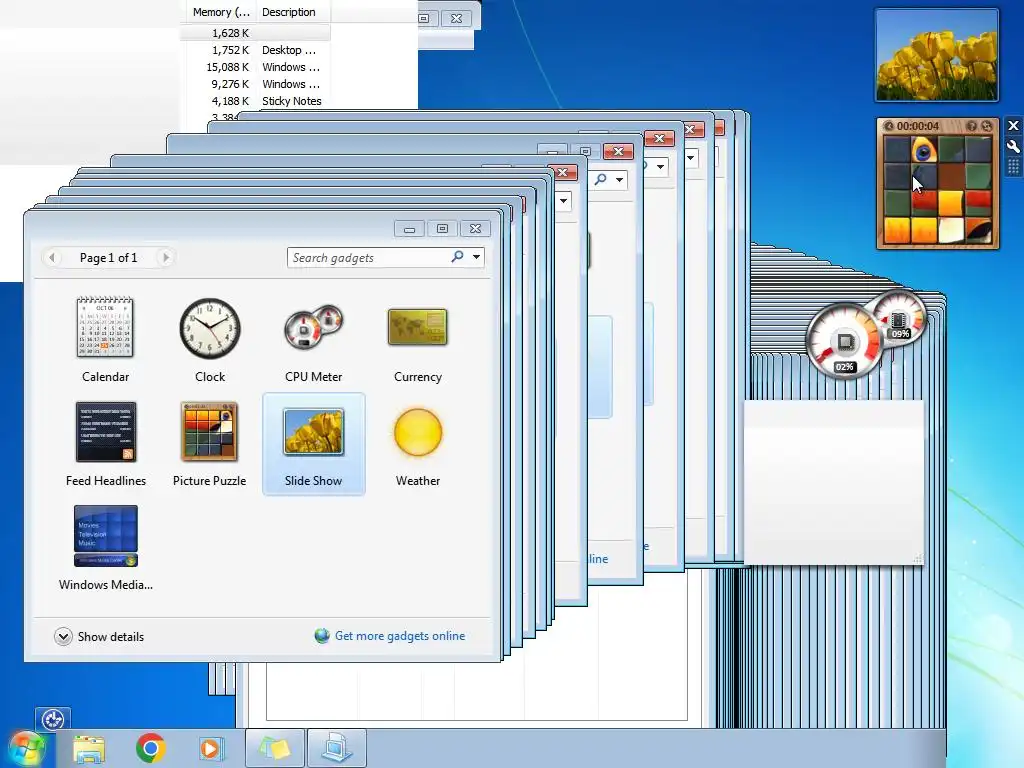This screenshot has width=1024, height=768.
Task: Click the round icon above Start button
Action: 53,720
